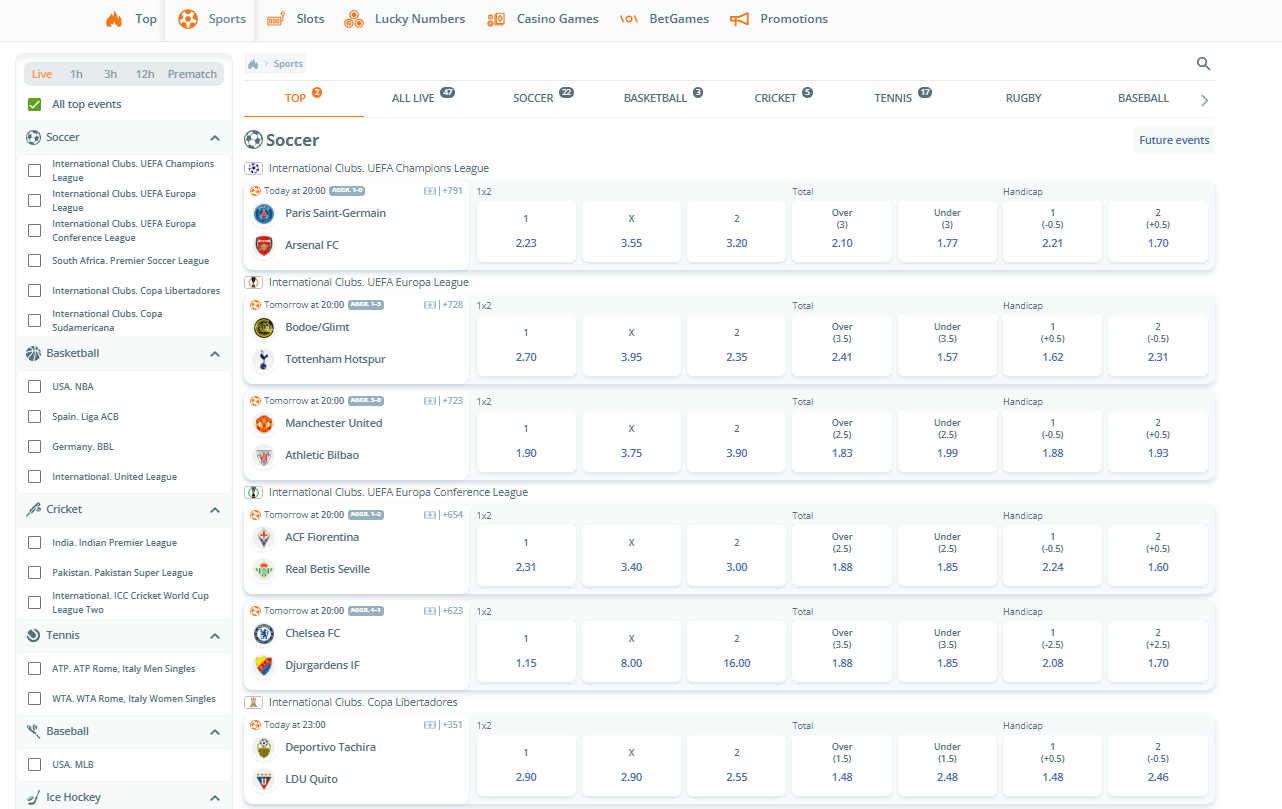Uncheck All top events checkbox
The width and height of the screenshot is (1282, 809).
point(35,104)
